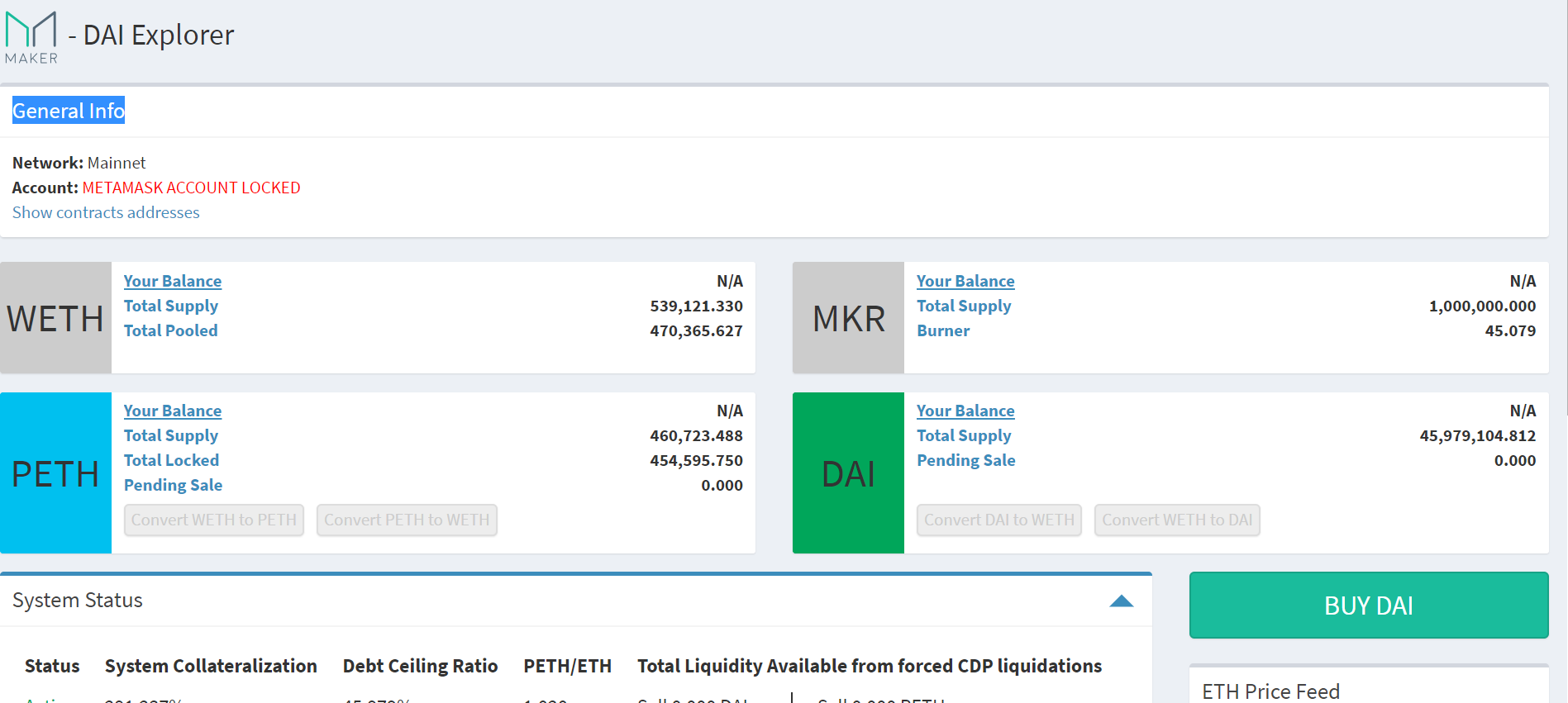This screenshot has height=703, width=1568.
Task: Select the MKR token tile
Action: [x=848, y=318]
